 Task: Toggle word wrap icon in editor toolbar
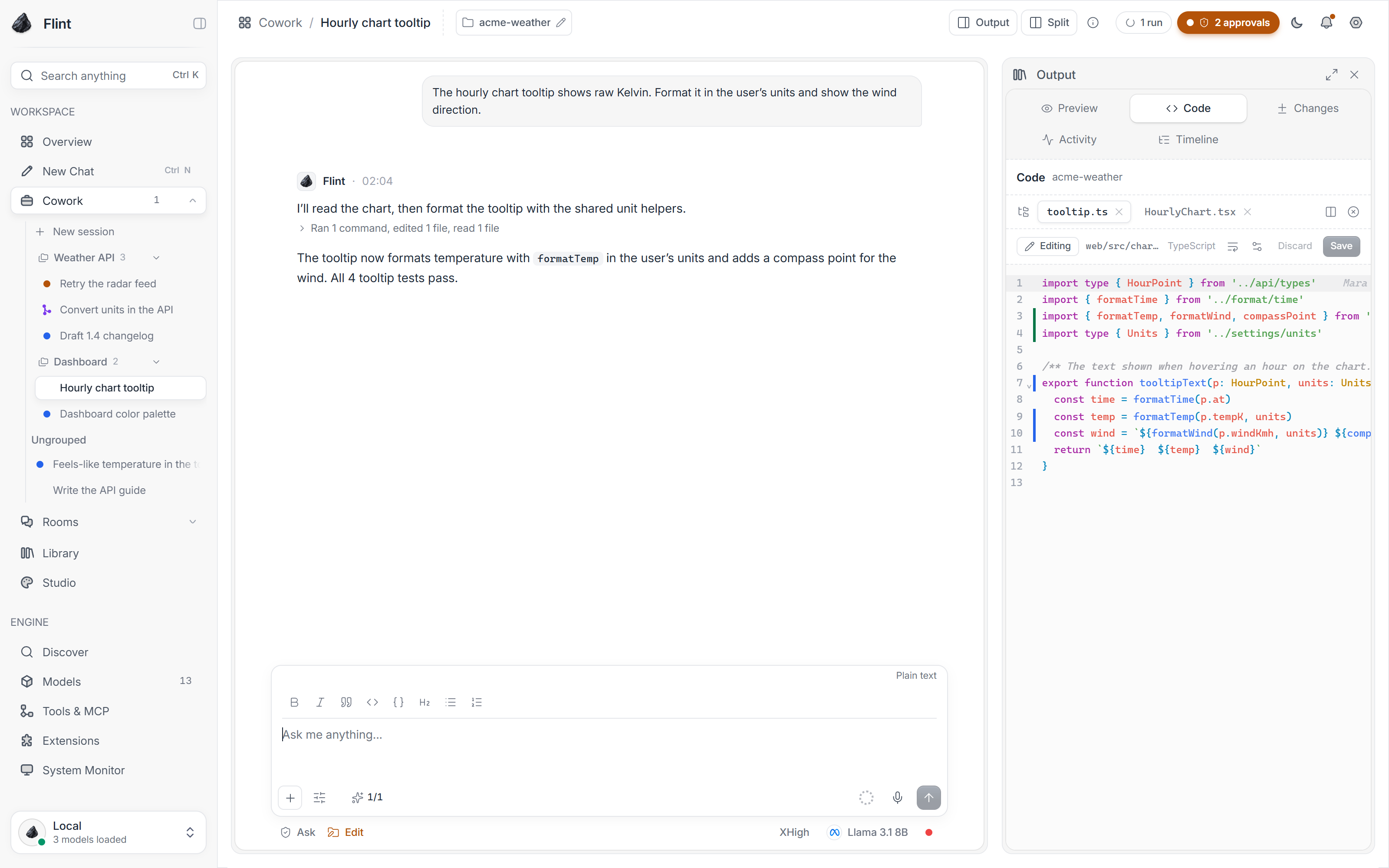pyautogui.click(x=1232, y=246)
